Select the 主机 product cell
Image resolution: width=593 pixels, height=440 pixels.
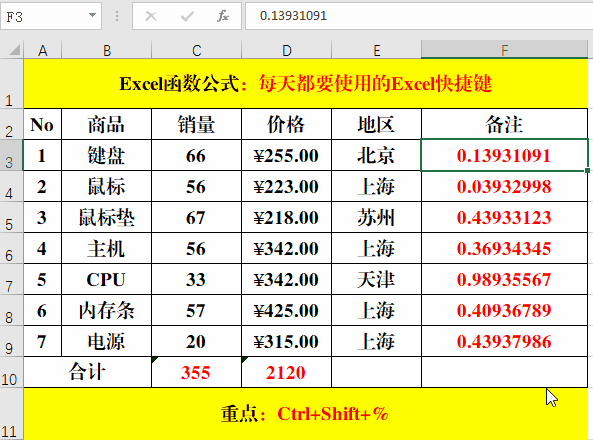click(x=107, y=248)
